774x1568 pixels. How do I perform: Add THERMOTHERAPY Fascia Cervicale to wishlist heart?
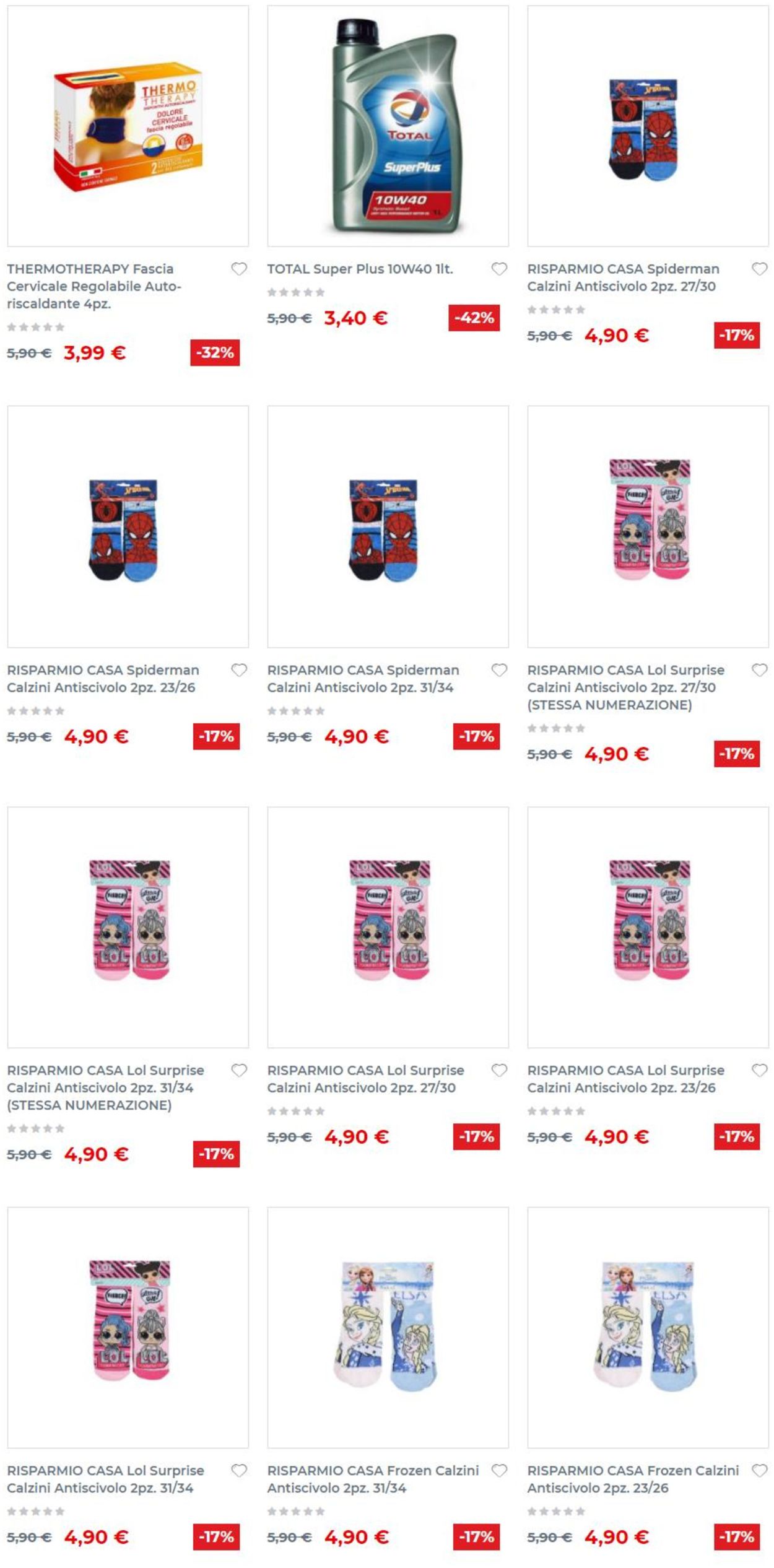tap(239, 269)
